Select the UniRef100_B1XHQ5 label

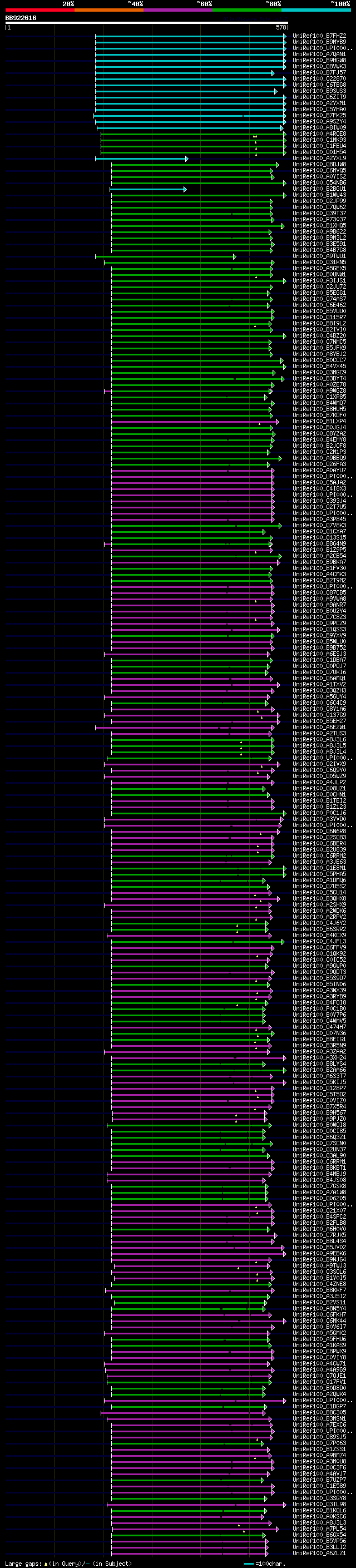[x=319, y=226]
